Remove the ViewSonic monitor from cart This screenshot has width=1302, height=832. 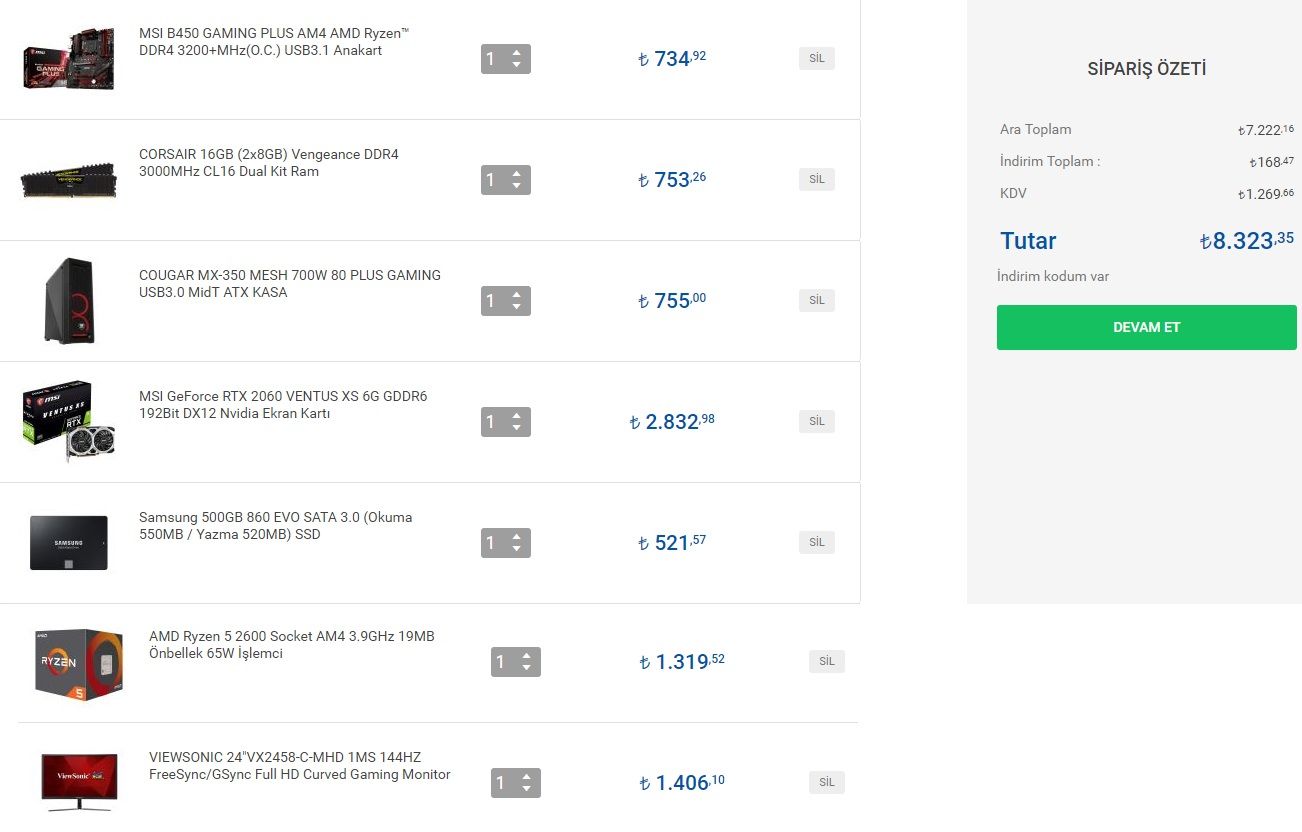[x=827, y=782]
